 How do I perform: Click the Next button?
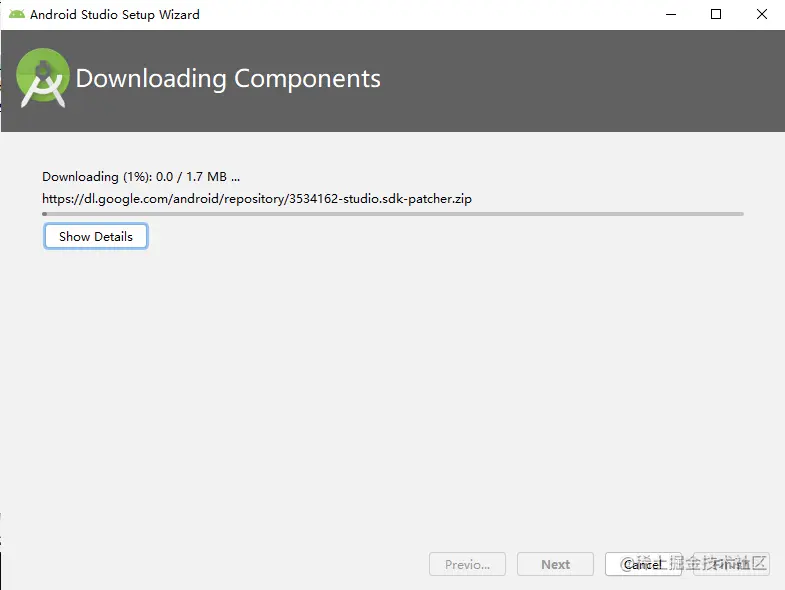tap(555, 564)
